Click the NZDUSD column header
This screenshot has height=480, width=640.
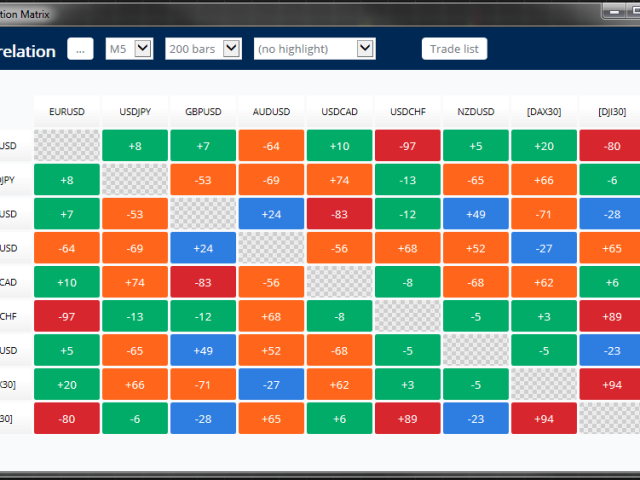click(x=475, y=112)
